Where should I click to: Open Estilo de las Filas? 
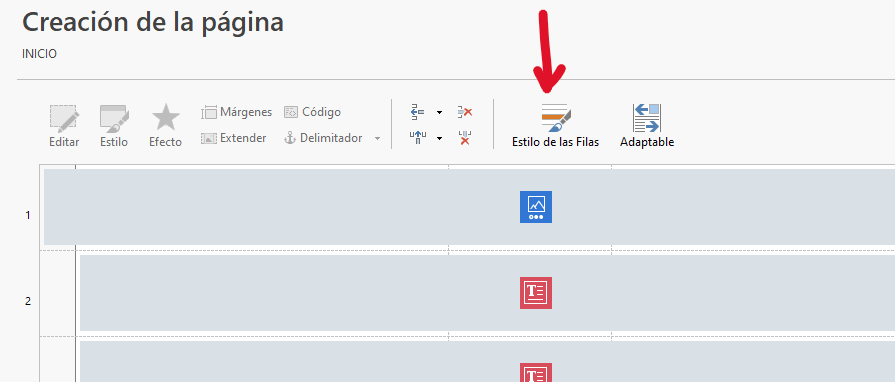pos(555,126)
